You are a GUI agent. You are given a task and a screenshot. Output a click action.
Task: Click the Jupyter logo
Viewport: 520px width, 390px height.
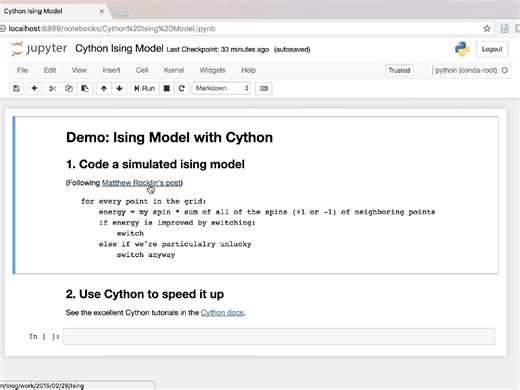(x=39, y=49)
